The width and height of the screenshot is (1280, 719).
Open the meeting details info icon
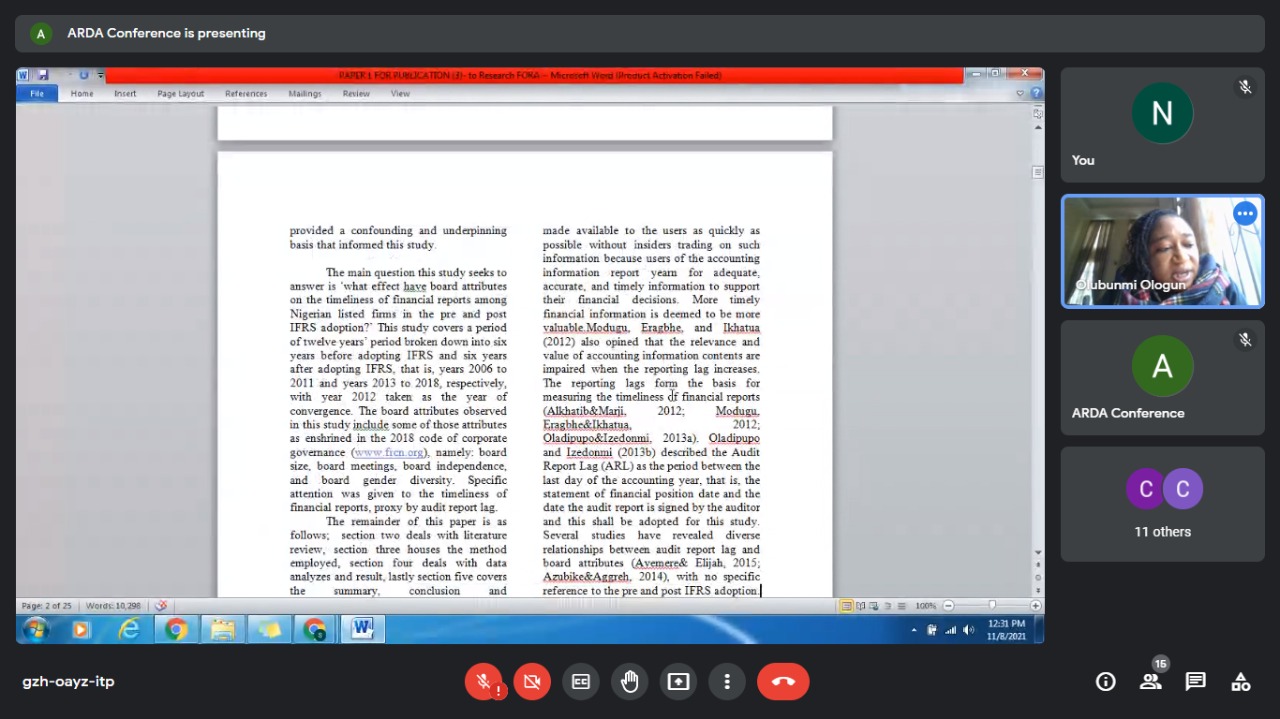point(1106,682)
